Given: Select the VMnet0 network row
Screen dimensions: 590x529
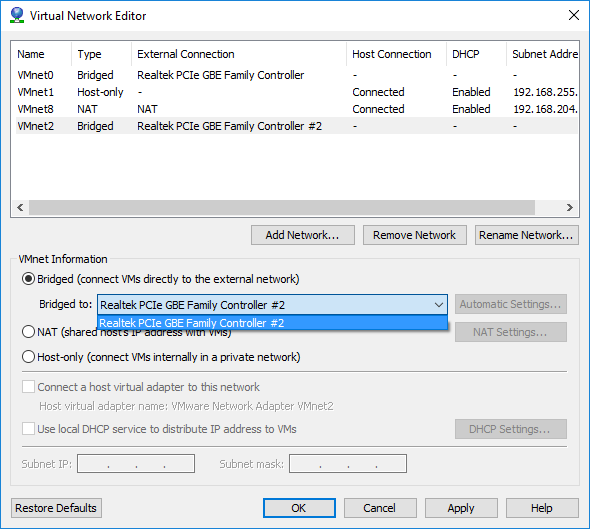Looking at the screenshot, I should (x=296, y=75).
